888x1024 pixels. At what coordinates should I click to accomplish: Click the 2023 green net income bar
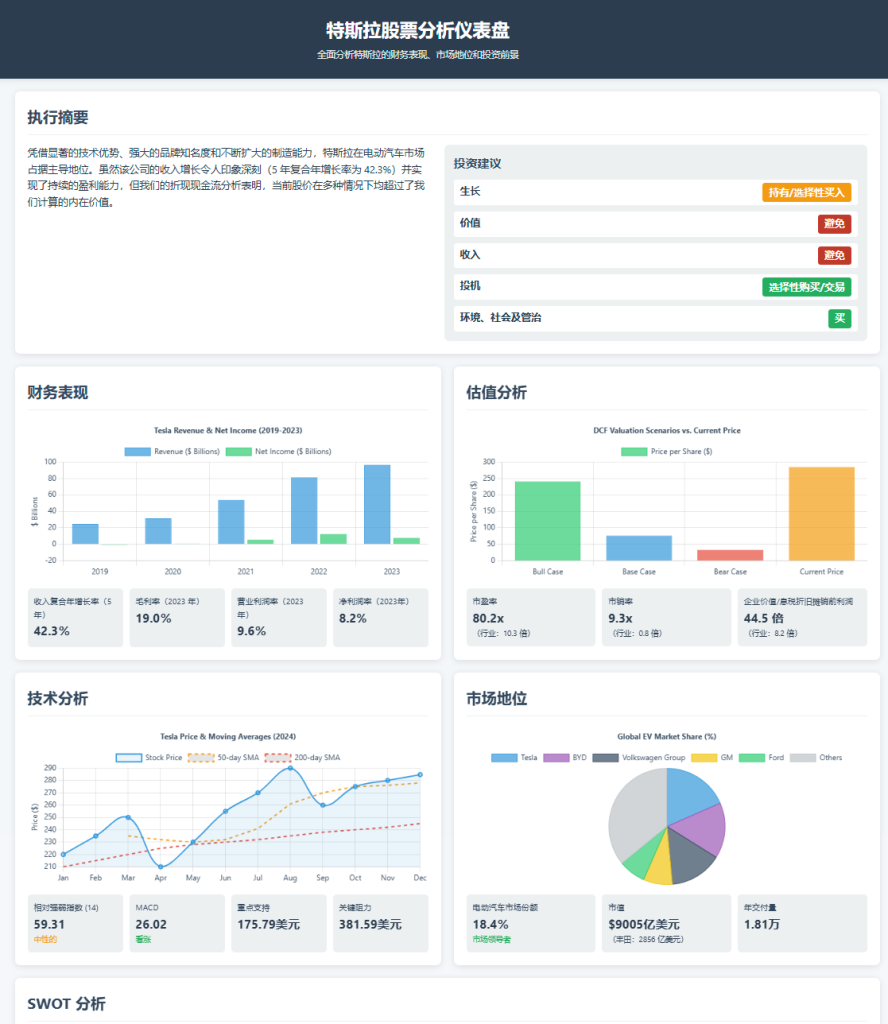tap(406, 541)
